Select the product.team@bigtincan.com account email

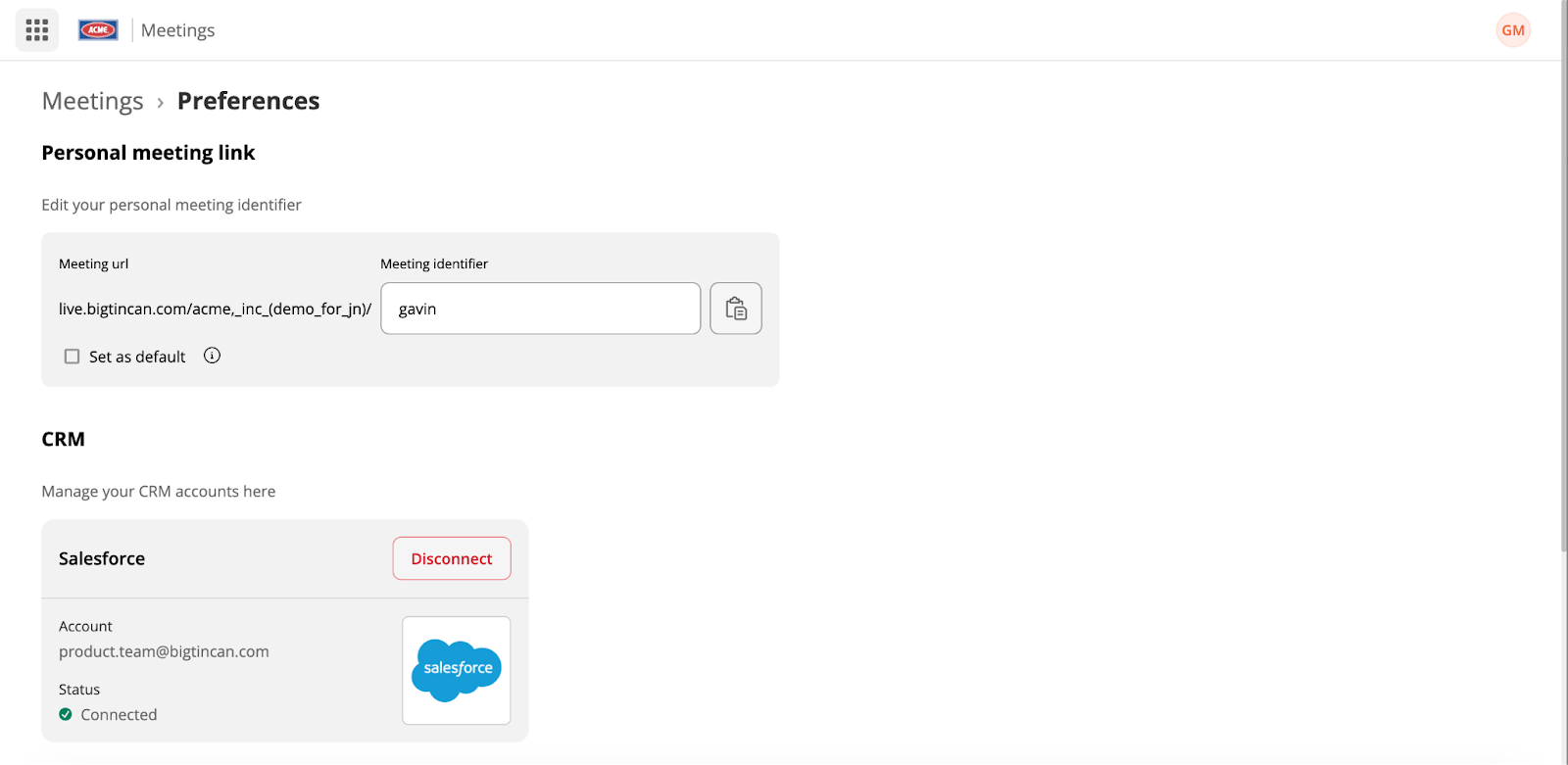click(164, 651)
